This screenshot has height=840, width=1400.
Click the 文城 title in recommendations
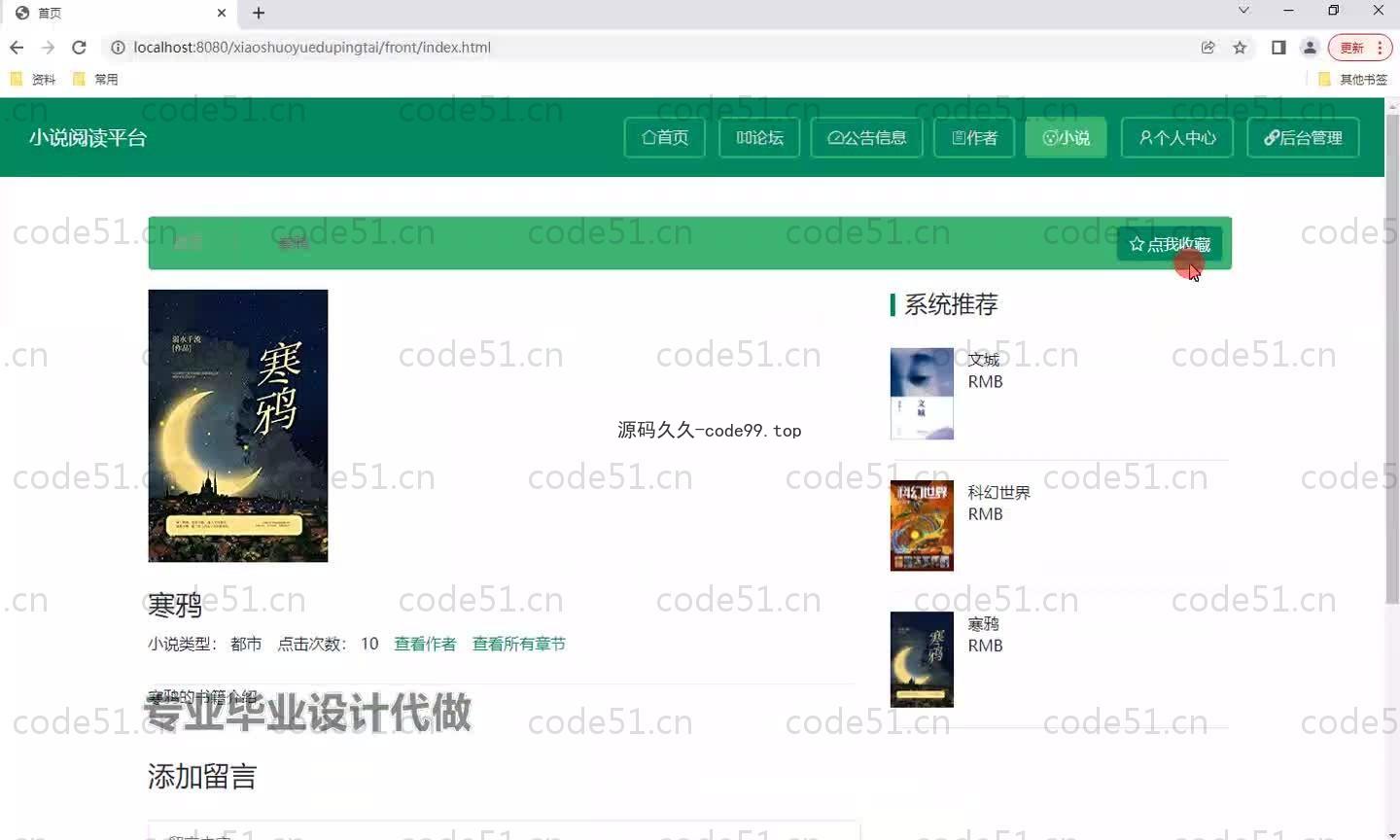984,360
